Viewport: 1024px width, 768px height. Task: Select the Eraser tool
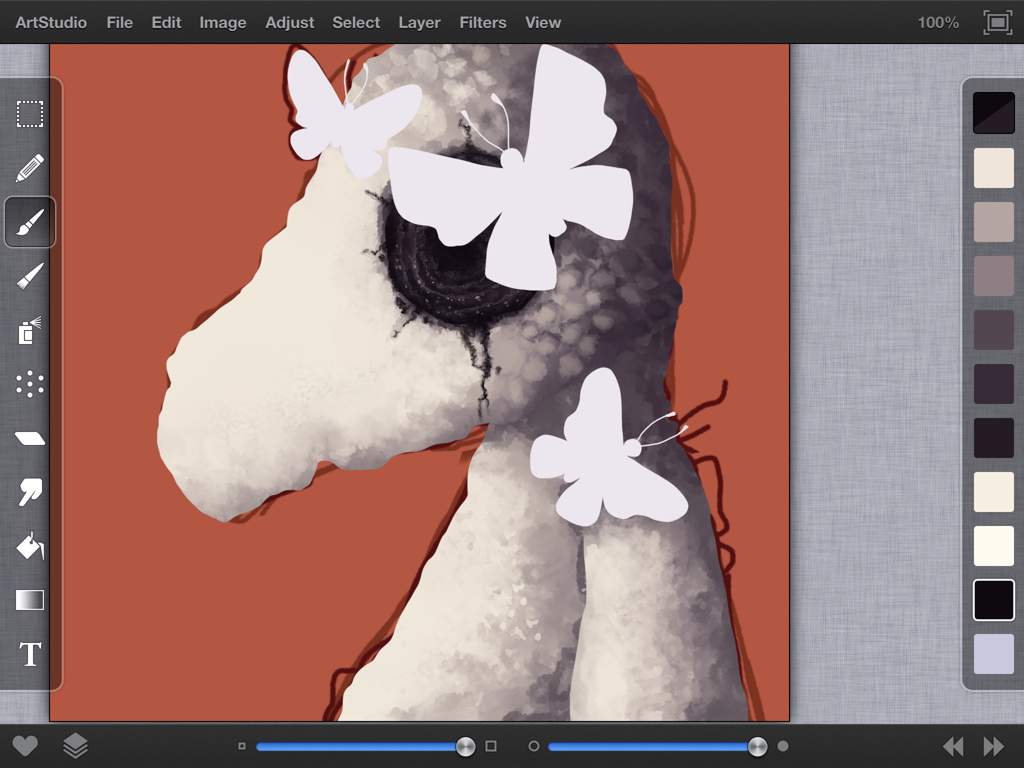coord(30,438)
